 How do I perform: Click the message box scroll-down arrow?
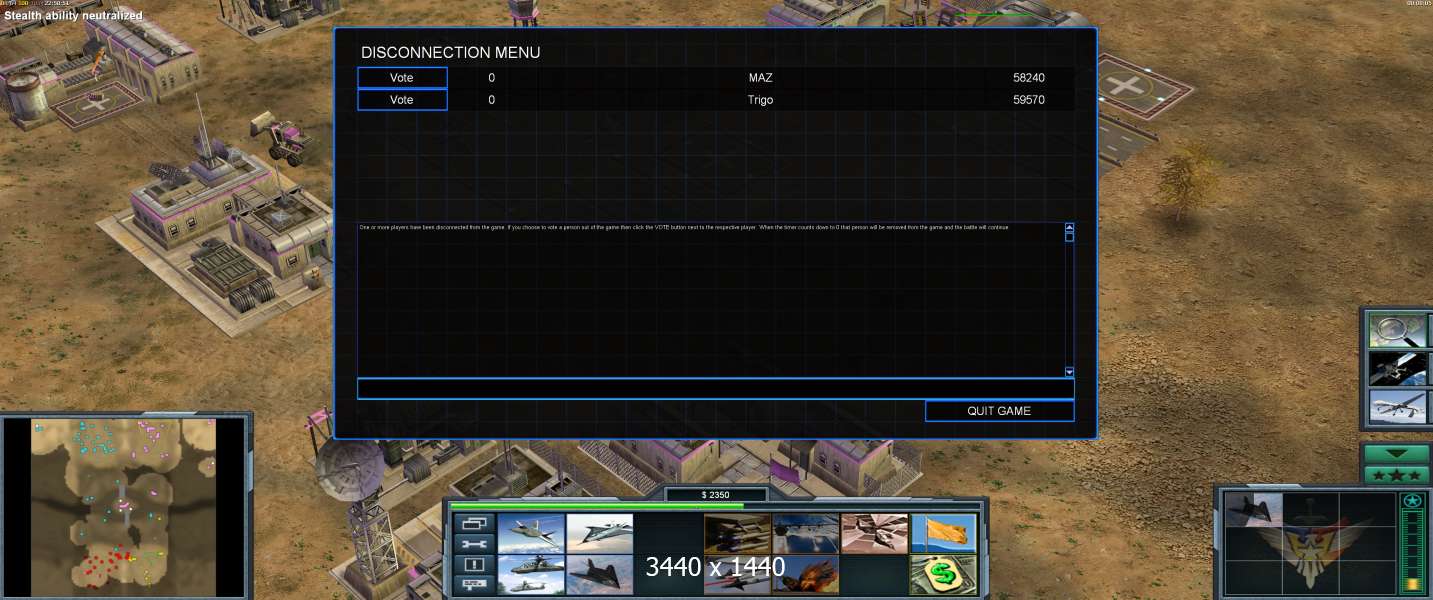(1069, 371)
